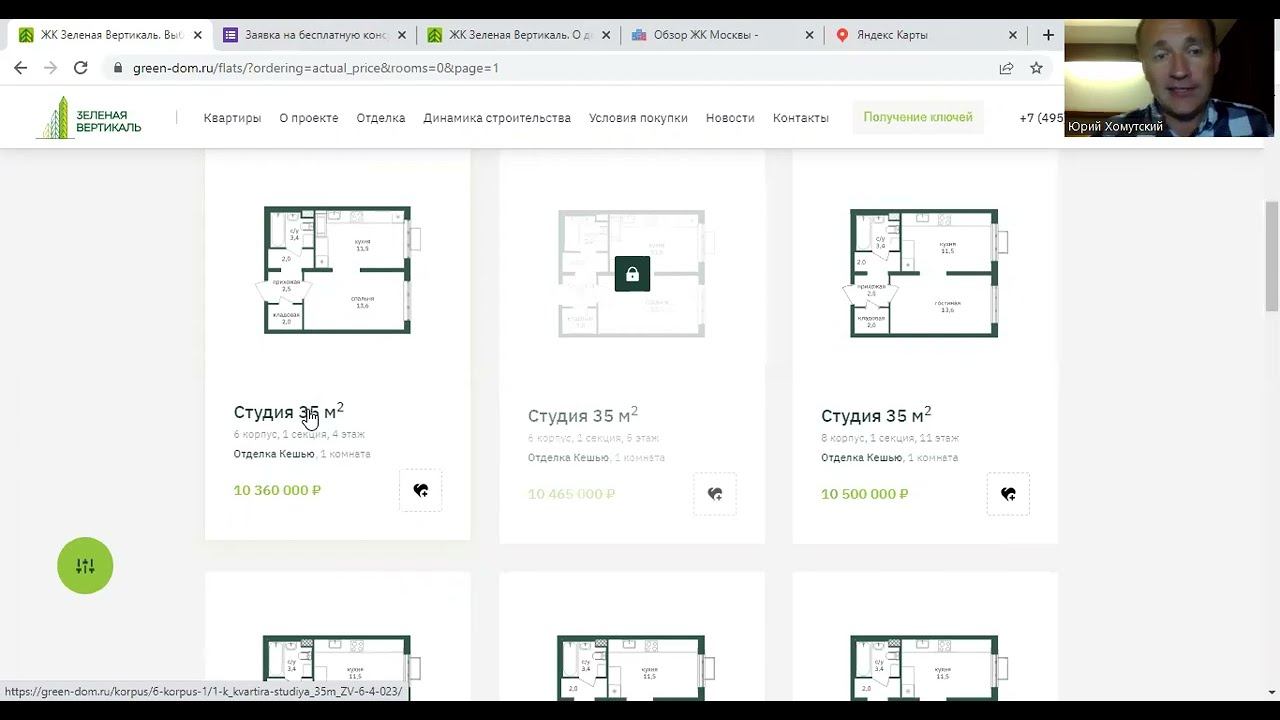Click text '8 корпус, 1 секция, 11 этаж'
This screenshot has width=1280, height=720.
(x=890, y=438)
